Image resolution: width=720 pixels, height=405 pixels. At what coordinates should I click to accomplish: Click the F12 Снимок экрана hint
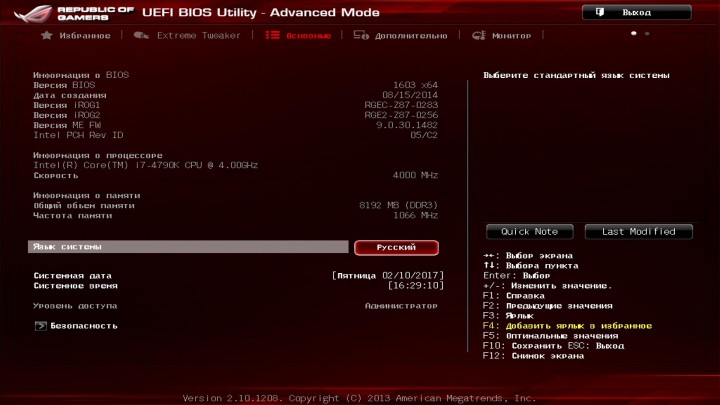534,356
